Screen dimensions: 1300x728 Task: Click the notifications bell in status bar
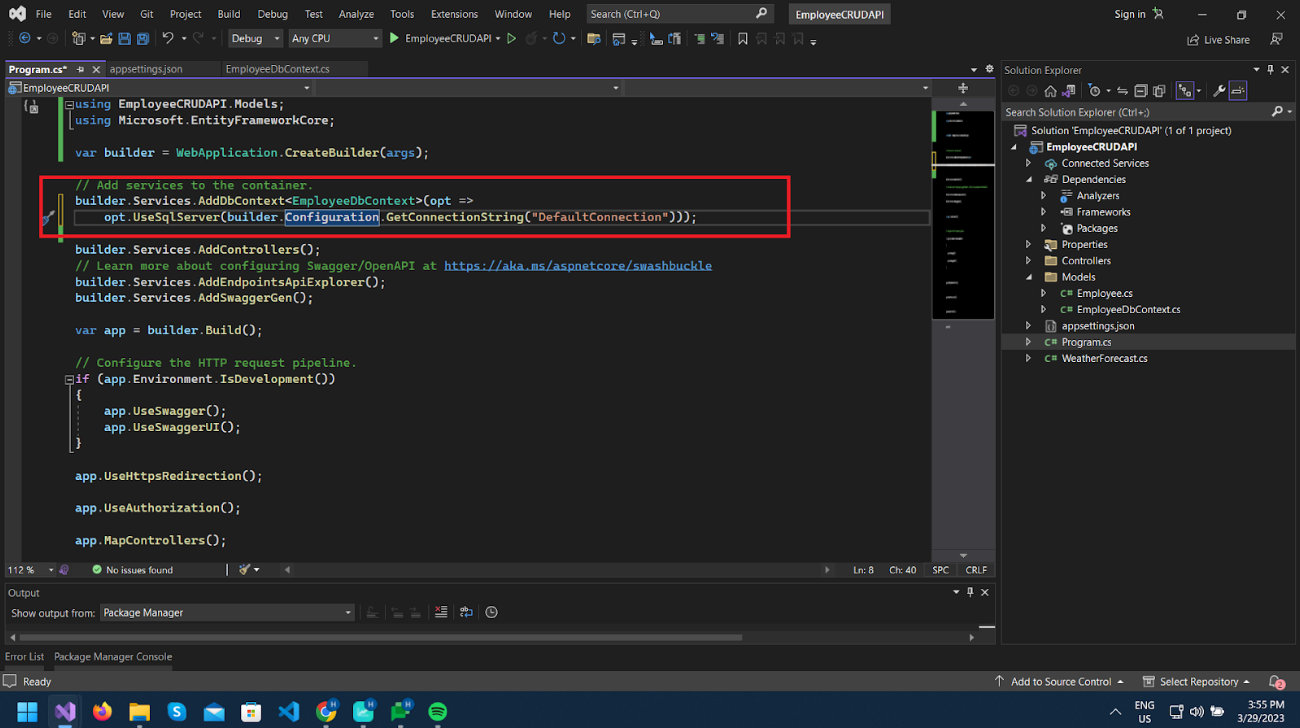pyautogui.click(x=1276, y=682)
